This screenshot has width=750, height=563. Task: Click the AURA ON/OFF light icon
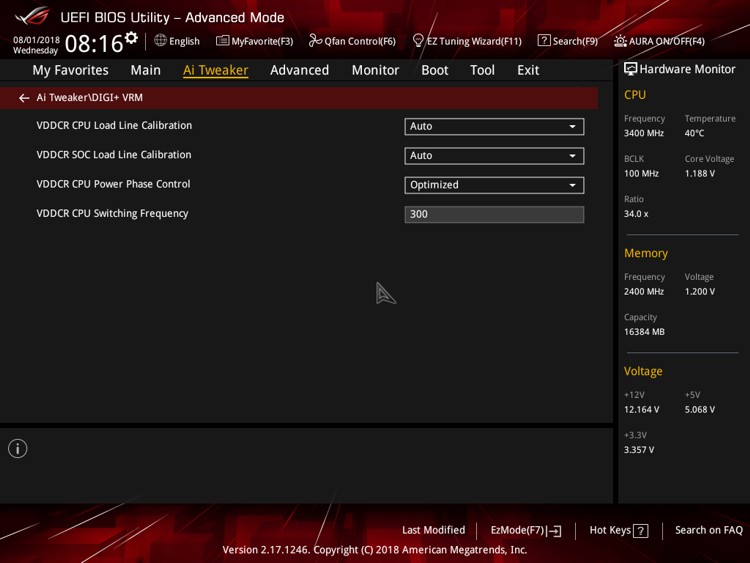[620, 41]
